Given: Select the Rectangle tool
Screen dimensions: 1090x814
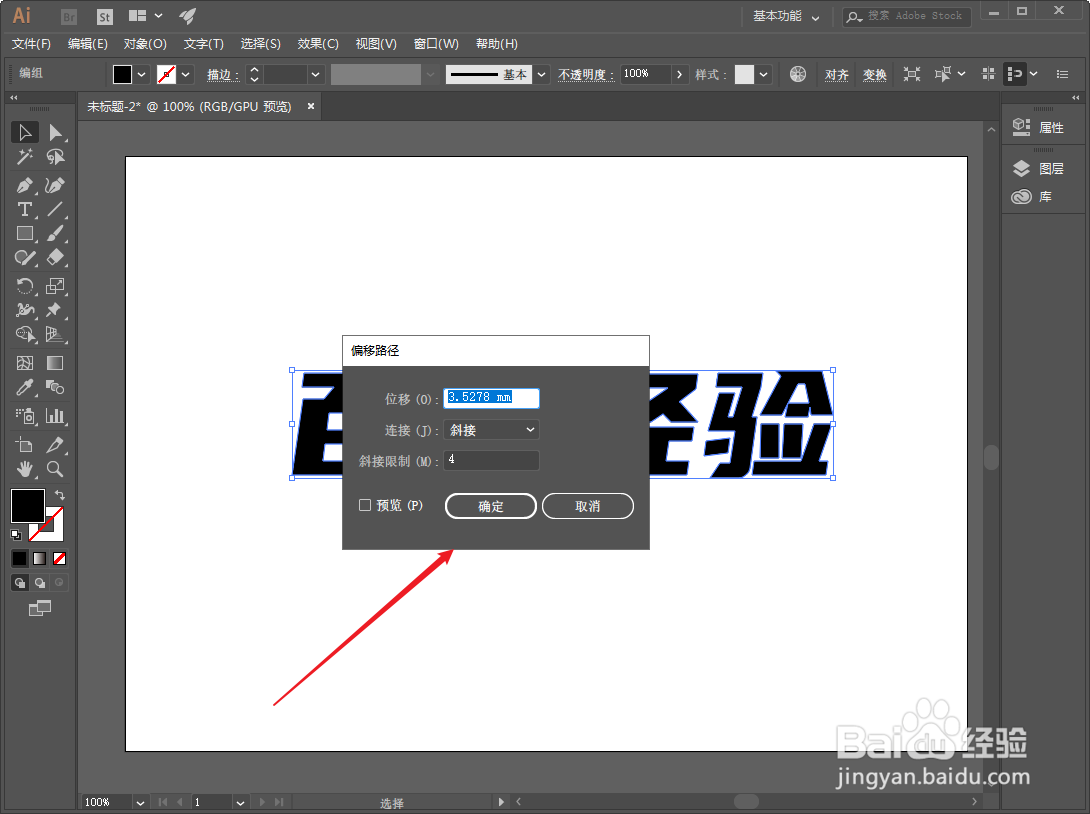Looking at the screenshot, I should 24,234.
